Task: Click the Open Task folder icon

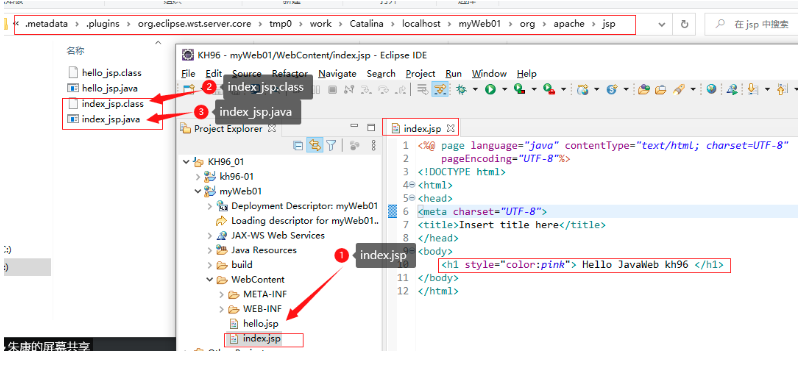Action: point(660,89)
